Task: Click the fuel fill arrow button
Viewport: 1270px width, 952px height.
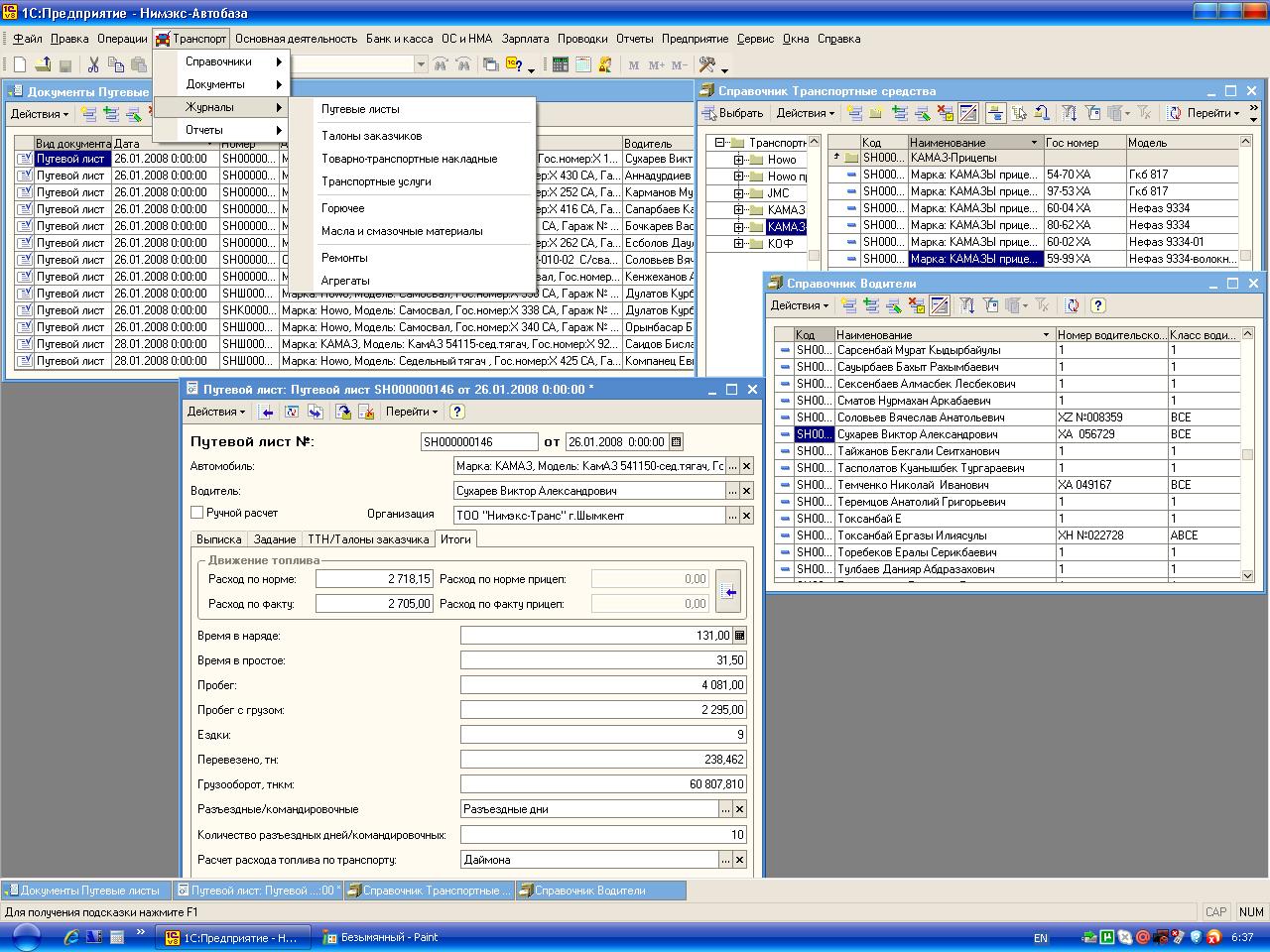Action: click(x=728, y=591)
